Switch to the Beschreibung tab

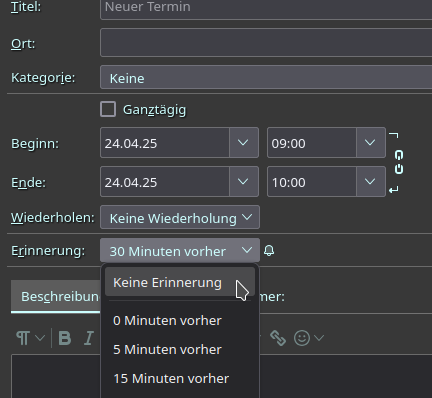click(x=56, y=296)
